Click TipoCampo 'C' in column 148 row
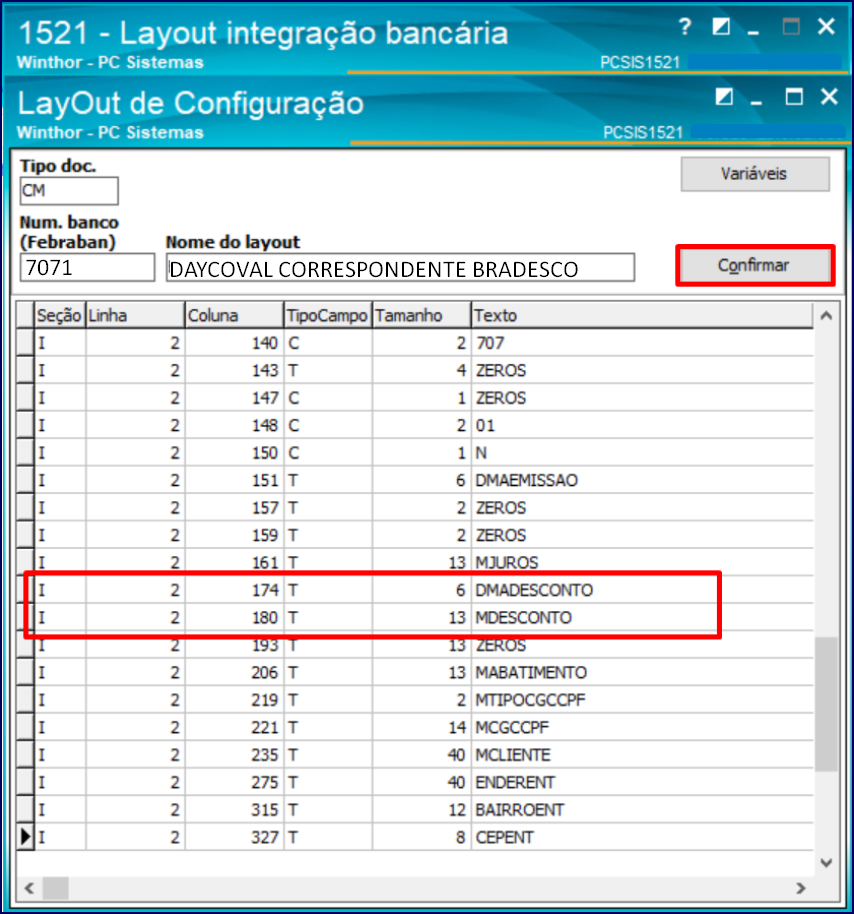The width and height of the screenshot is (854, 914). [x=328, y=425]
